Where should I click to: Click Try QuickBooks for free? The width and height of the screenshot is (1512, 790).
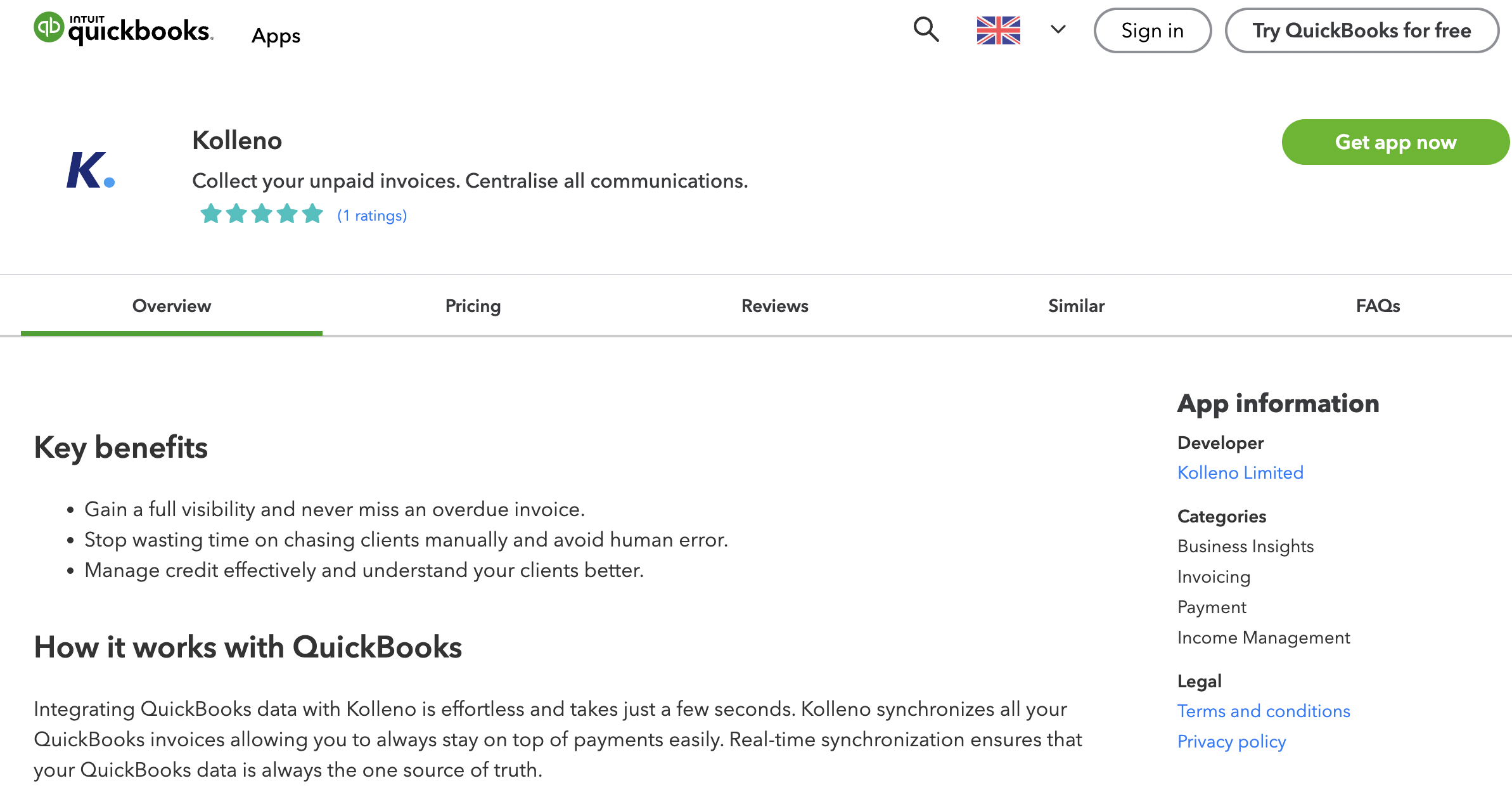click(1361, 30)
